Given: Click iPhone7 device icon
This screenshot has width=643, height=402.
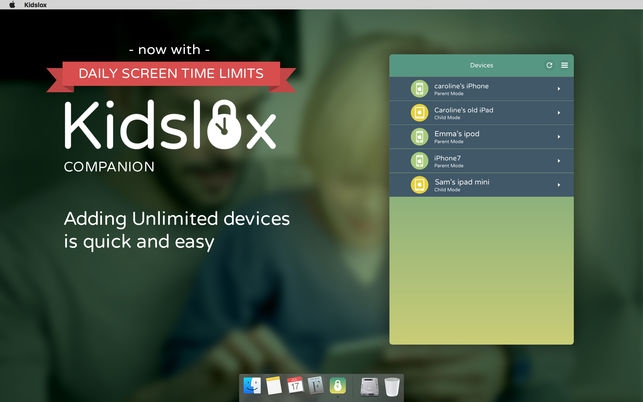Looking at the screenshot, I should (x=420, y=161).
